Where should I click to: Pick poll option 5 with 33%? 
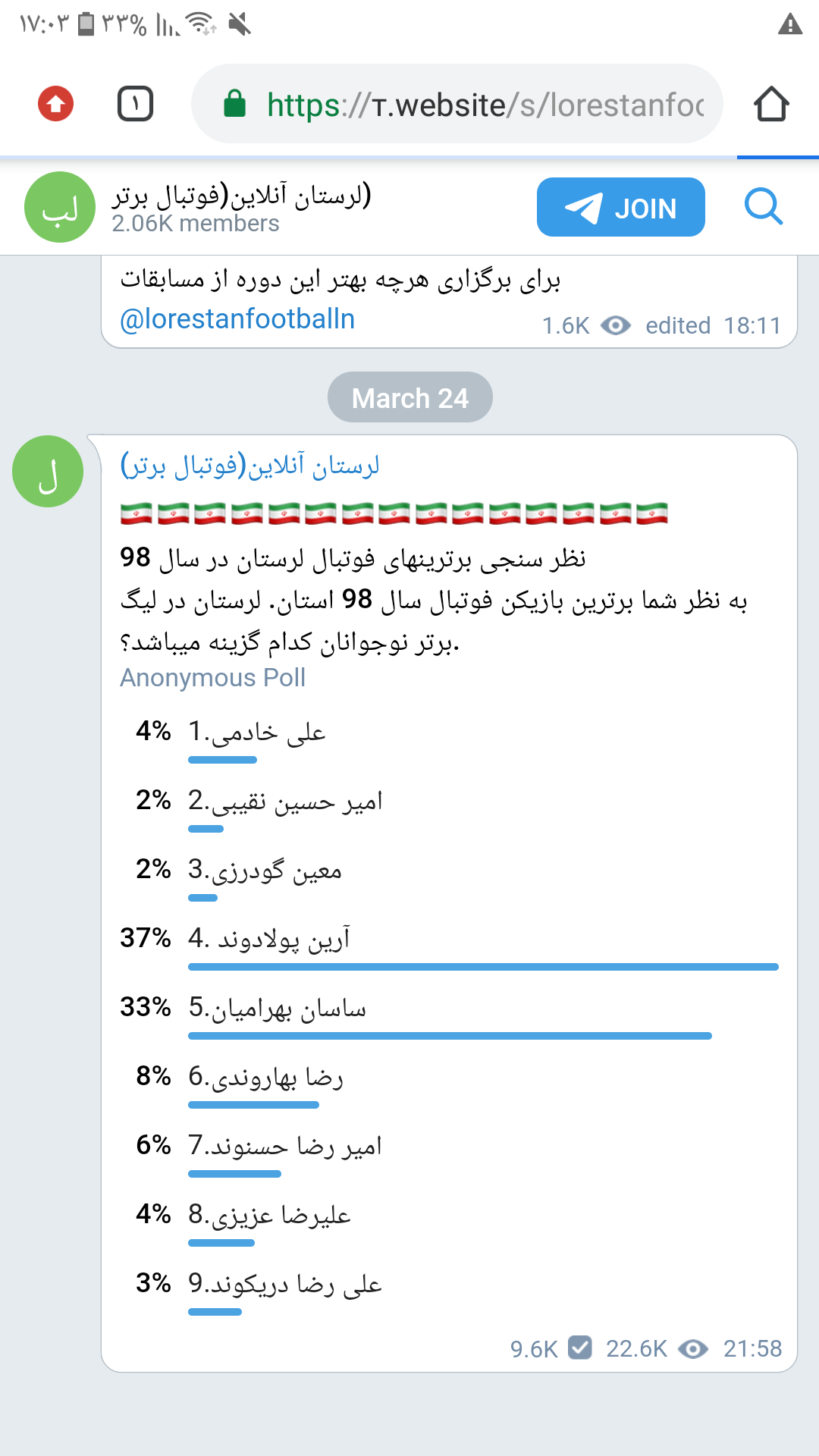click(x=278, y=1008)
